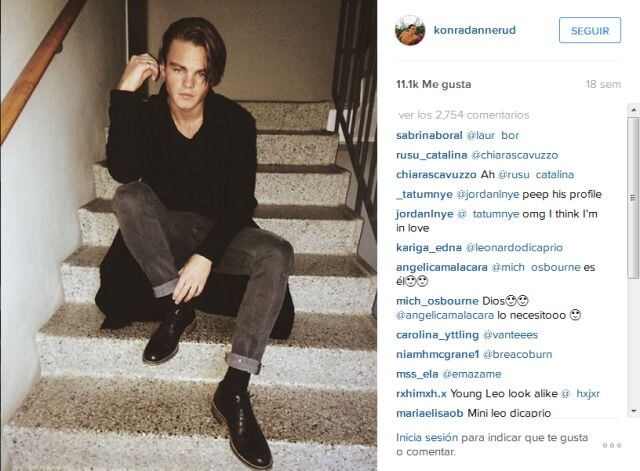Image resolution: width=640 pixels, height=471 pixels.
Task: Open the three-dot more options menu
Action: click(612, 445)
